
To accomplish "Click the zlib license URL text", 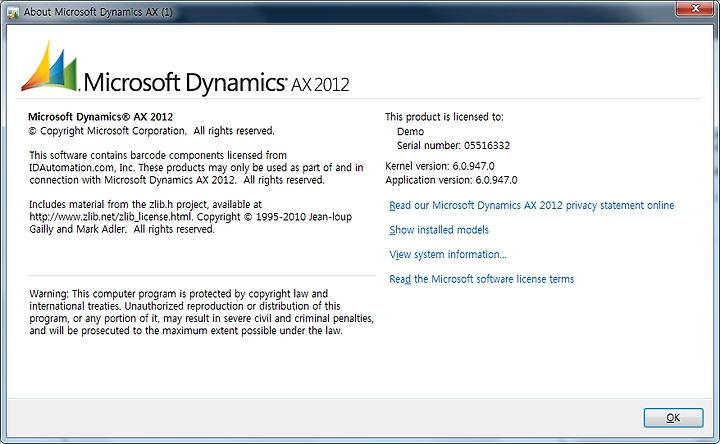I will pyautogui.click(x=111, y=217).
